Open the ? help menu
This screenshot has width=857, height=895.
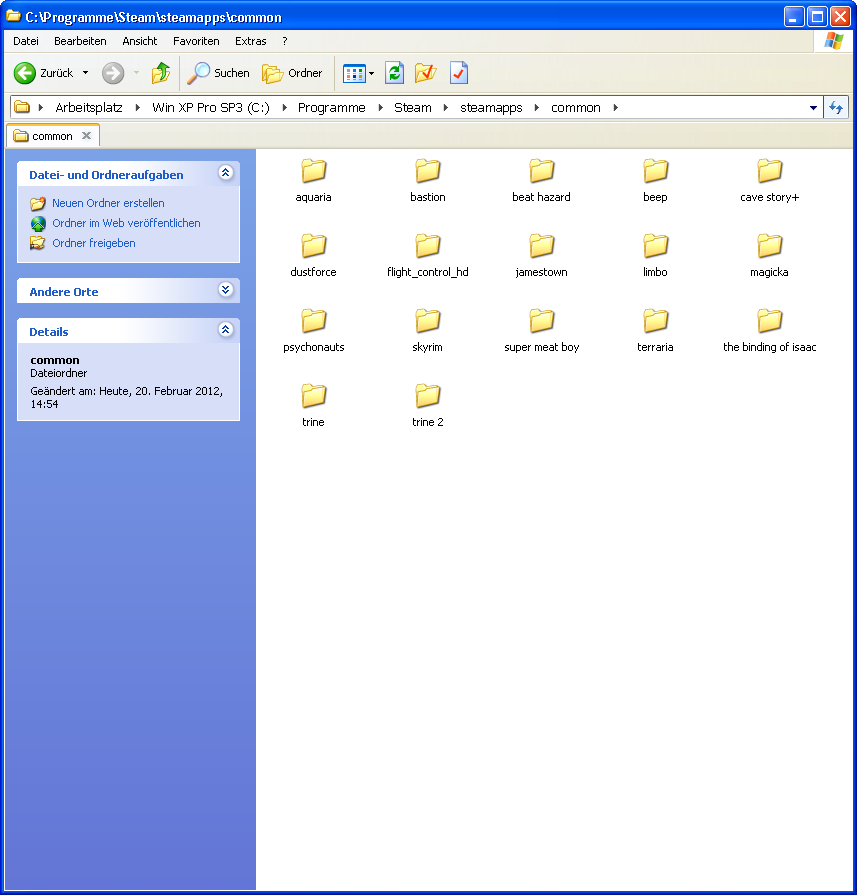(x=284, y=41)
